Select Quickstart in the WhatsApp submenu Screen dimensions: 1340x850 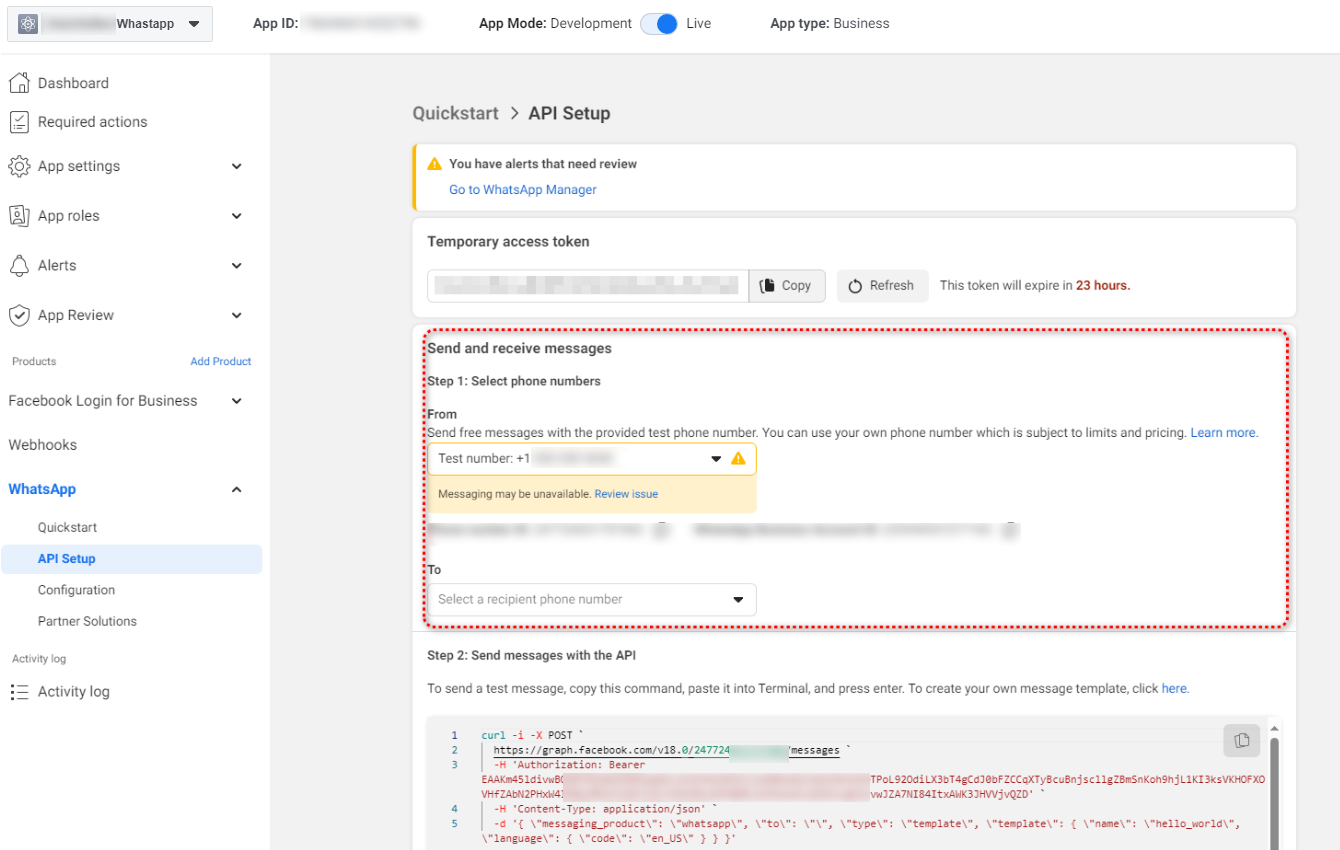(67, 527)
